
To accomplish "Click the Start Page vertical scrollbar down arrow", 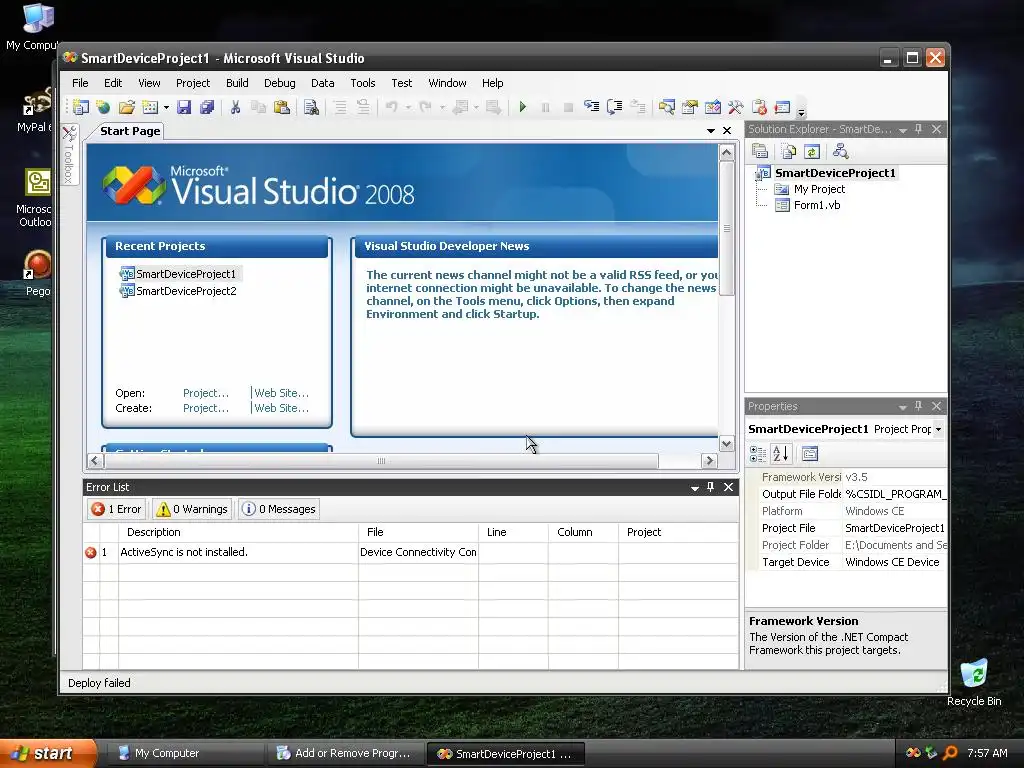I will [726, 443].
